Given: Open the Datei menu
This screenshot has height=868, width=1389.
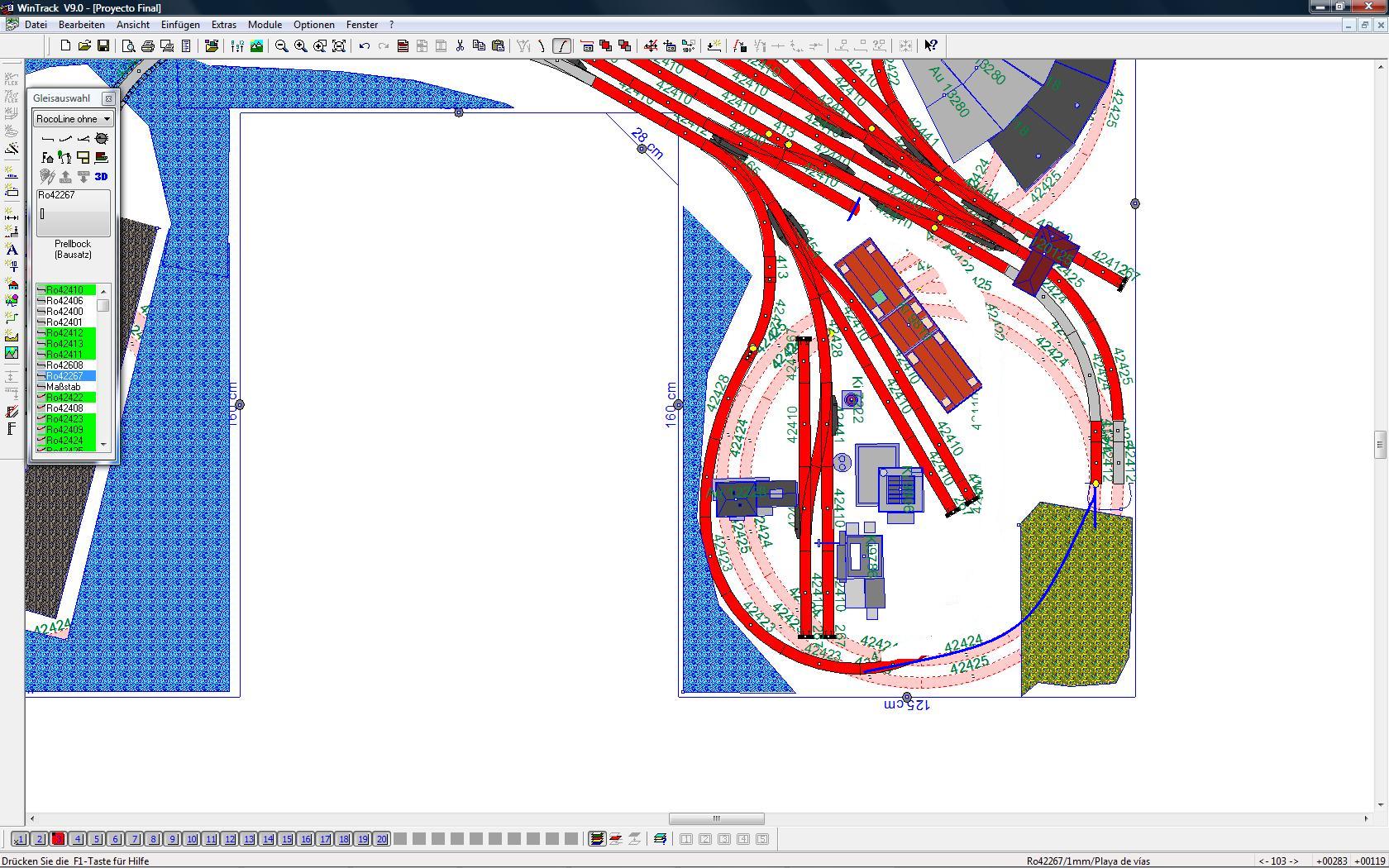Looking at the screenshot, I should [36, 25].
